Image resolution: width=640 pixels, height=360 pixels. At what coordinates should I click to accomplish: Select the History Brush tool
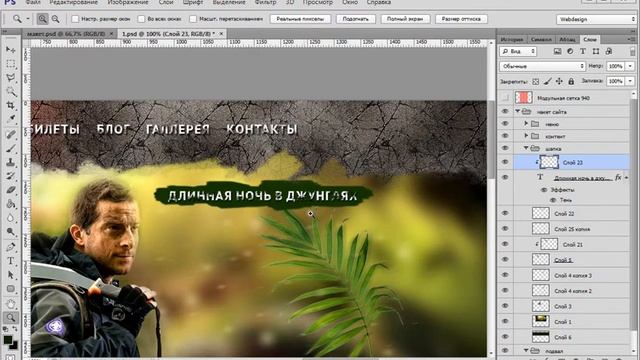[11, 176]
